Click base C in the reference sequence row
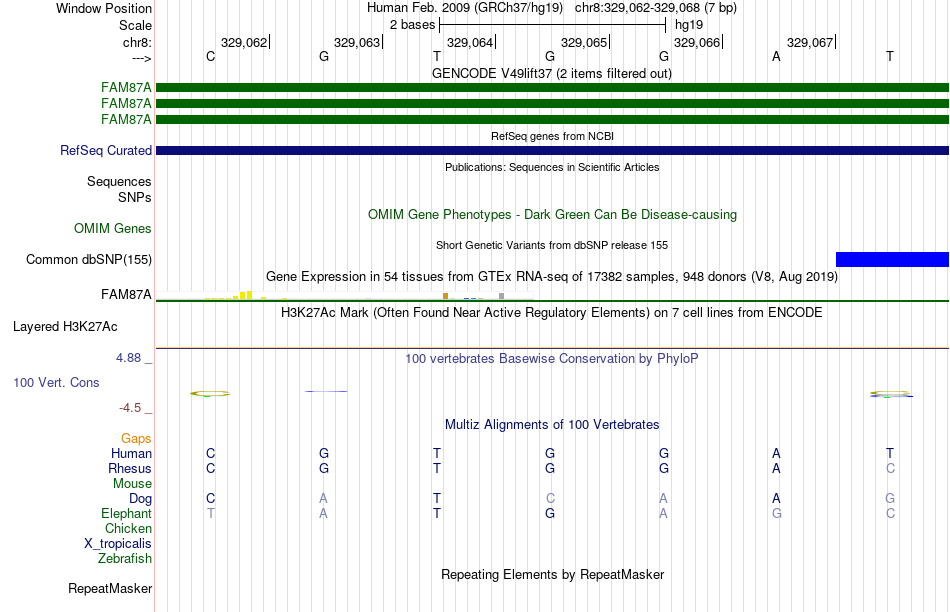This screenshot has width=950, height=612. pos(210,56)
